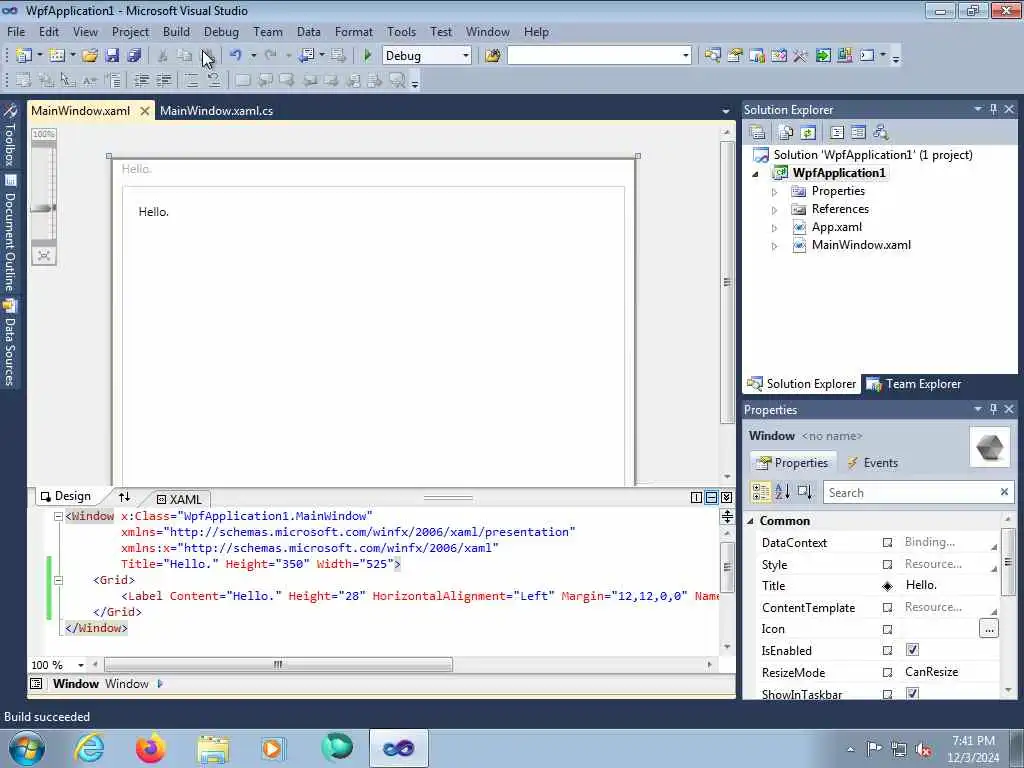Click the green arrow Start Page icon
The width and height of the screenshot is (1024, 768).
(x=823, y=56)
